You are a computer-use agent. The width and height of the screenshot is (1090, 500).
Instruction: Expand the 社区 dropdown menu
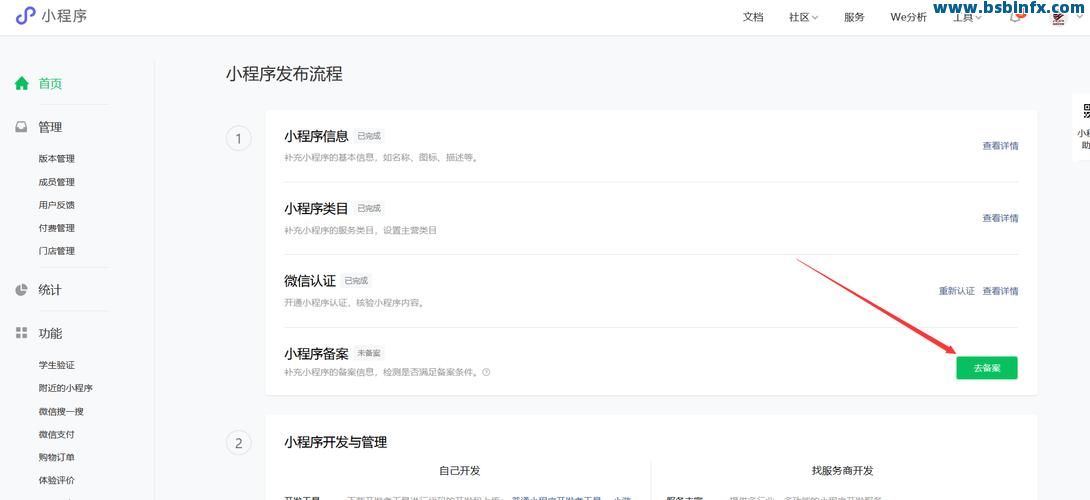[803, 17]
